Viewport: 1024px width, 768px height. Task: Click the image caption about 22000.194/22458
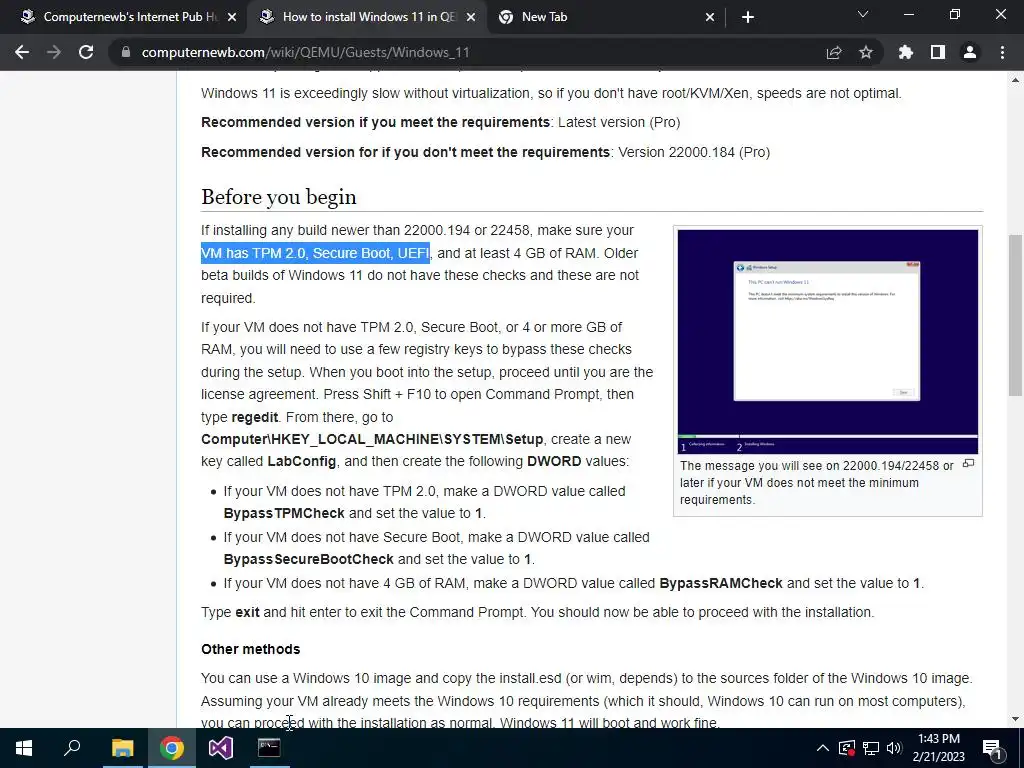816,483
